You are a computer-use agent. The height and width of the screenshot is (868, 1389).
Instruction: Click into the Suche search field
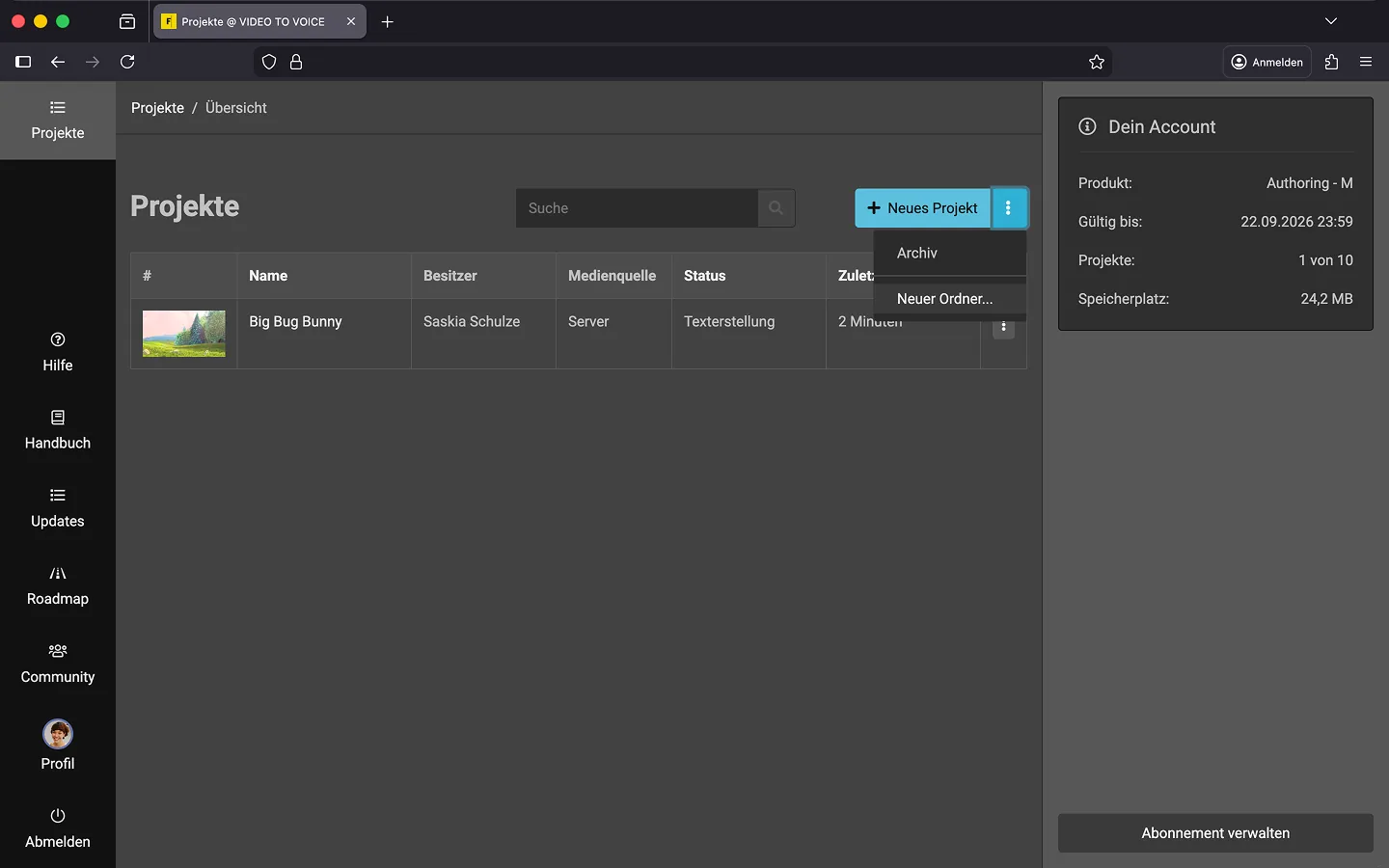point(637,208)
